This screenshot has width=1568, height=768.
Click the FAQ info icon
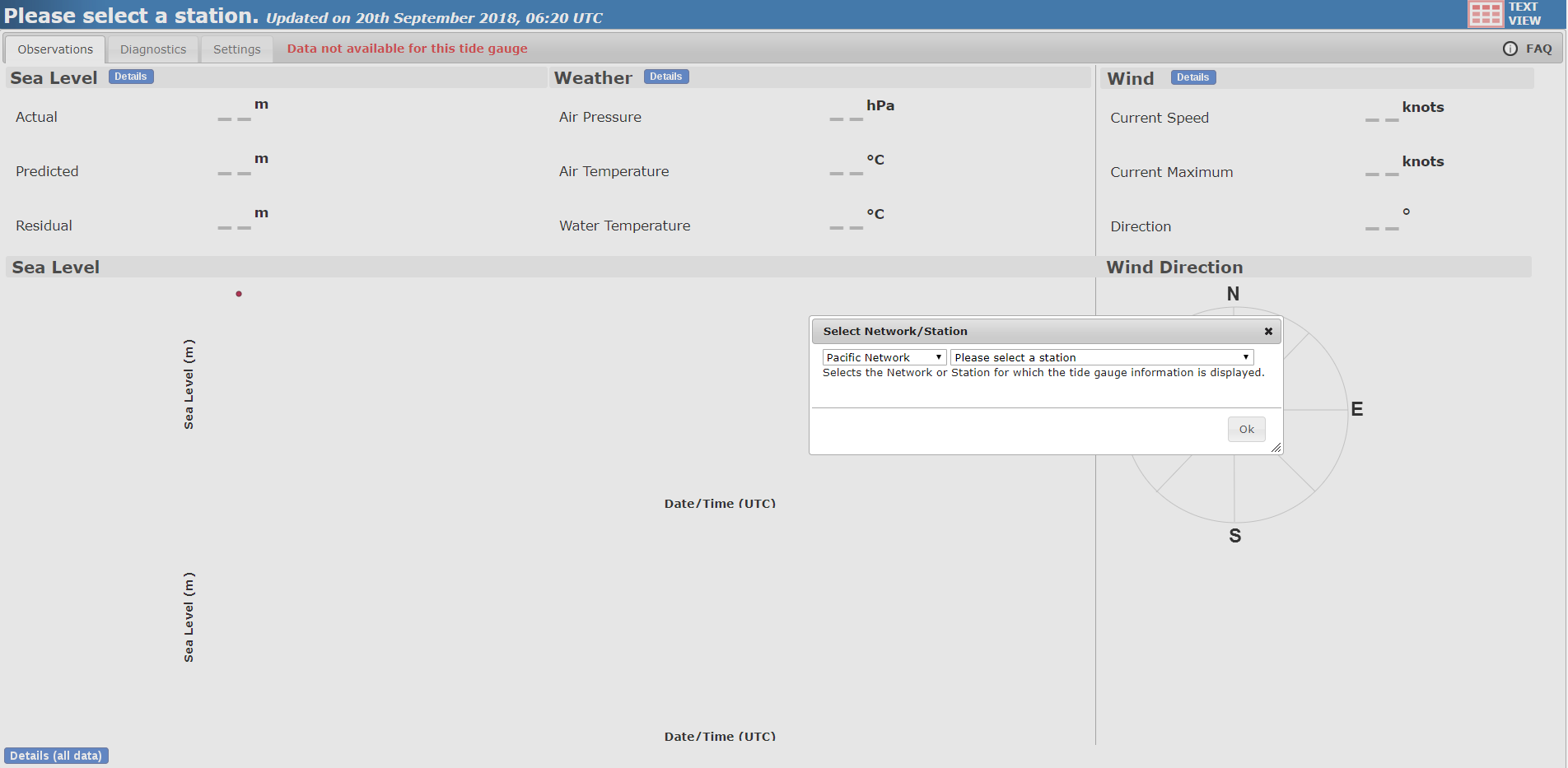[1510, 49]
